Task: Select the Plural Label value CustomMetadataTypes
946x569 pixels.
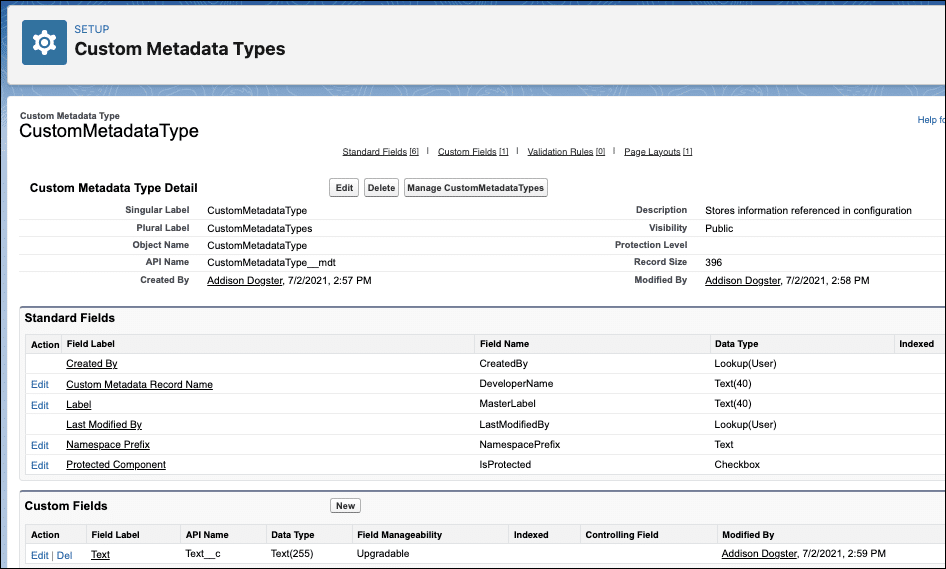Action: pos(259,229)
